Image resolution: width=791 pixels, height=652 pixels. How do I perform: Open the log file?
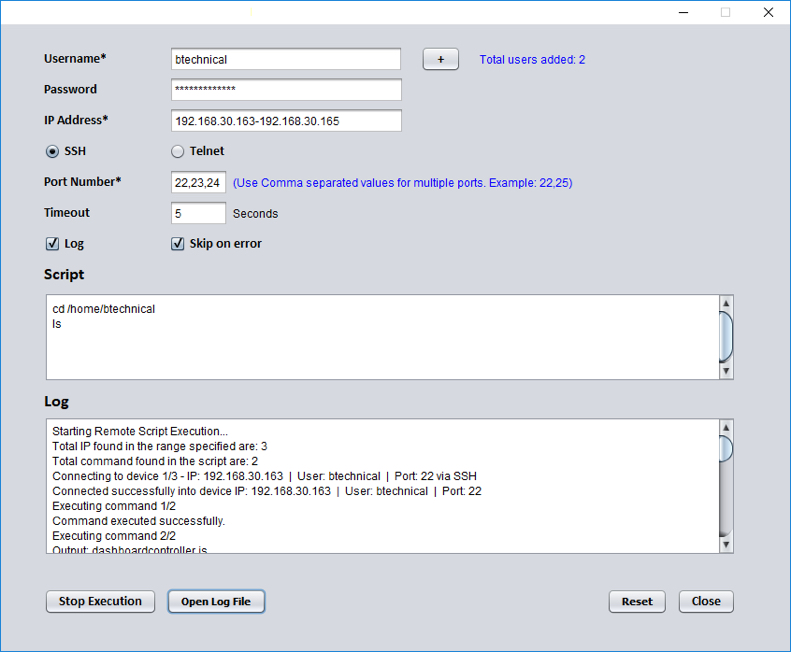coord(216,601)
